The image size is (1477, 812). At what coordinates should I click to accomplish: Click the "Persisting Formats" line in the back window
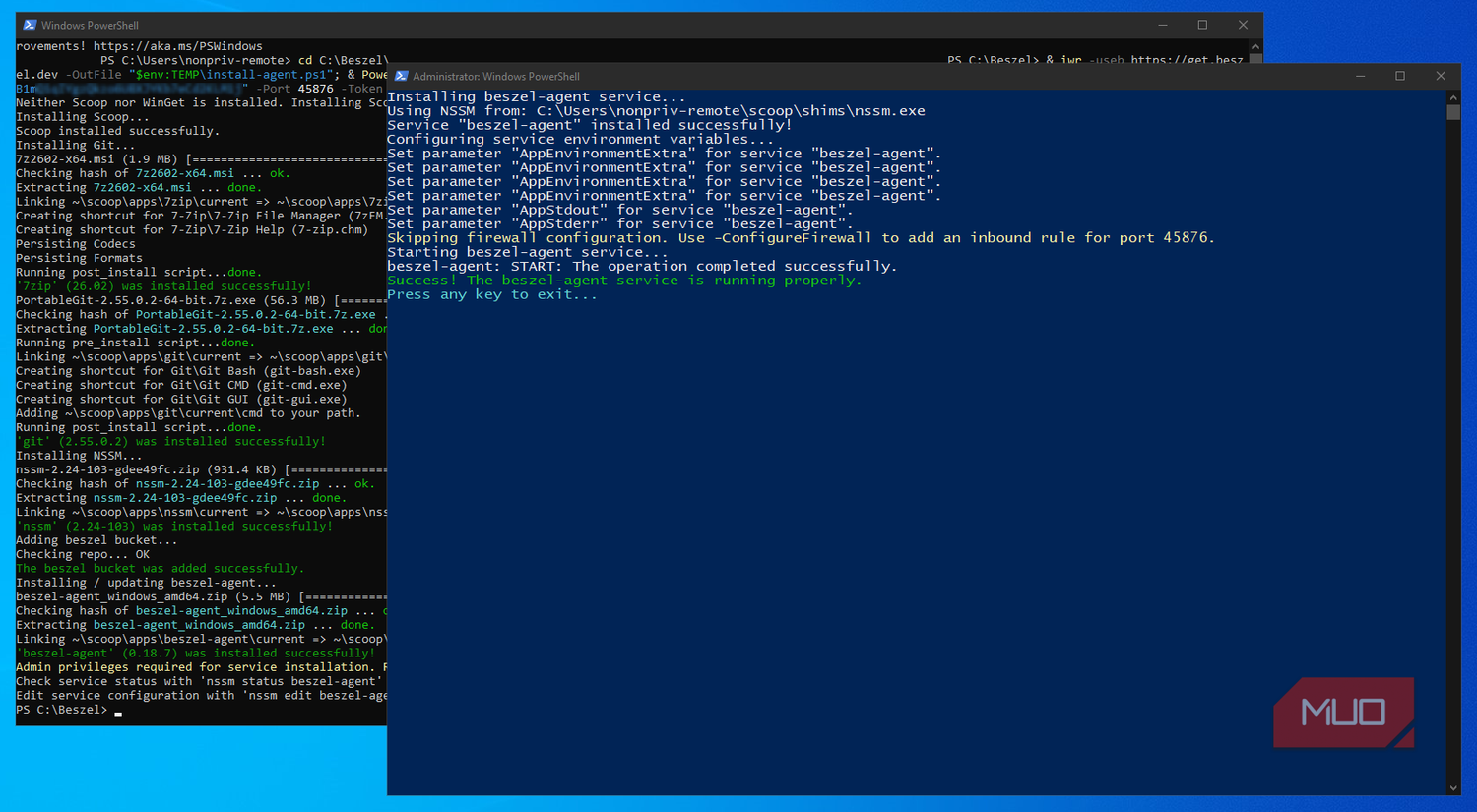point(79,258)
